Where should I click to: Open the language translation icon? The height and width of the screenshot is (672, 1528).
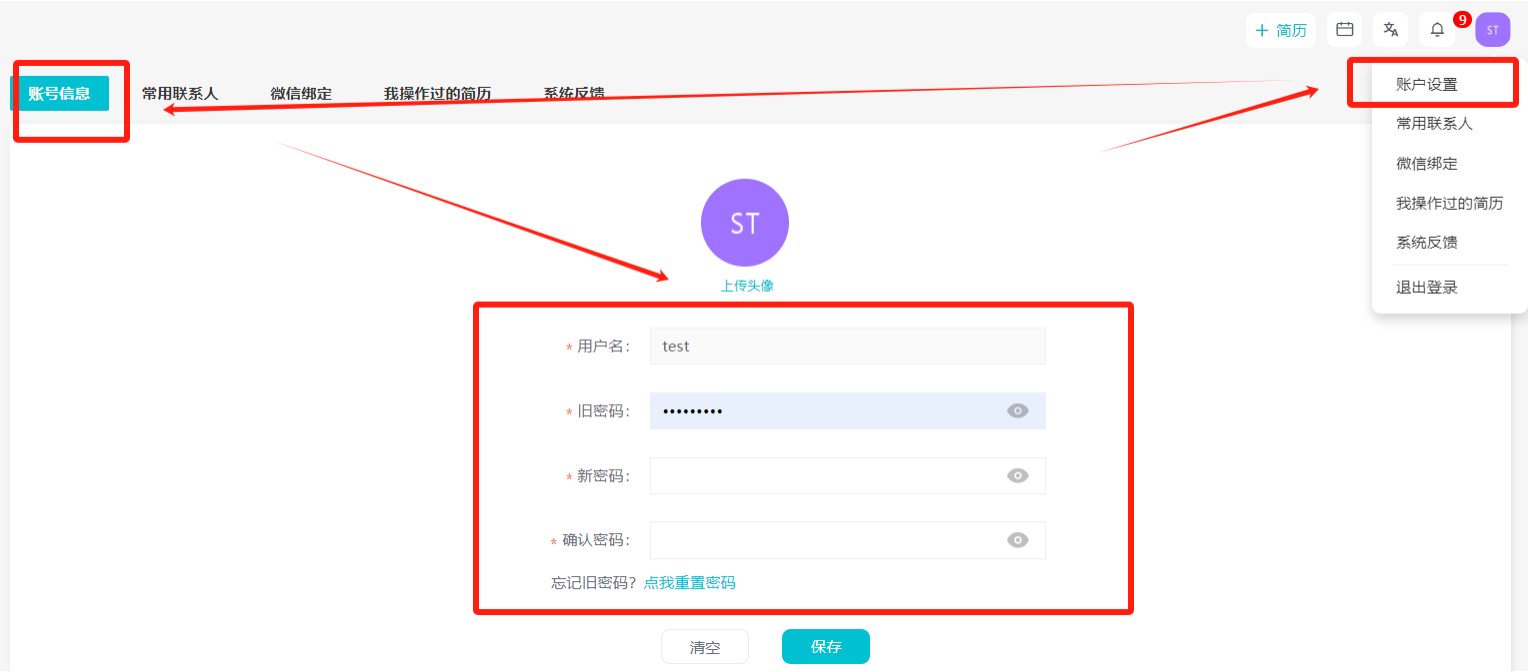(x=1390, y=30)
